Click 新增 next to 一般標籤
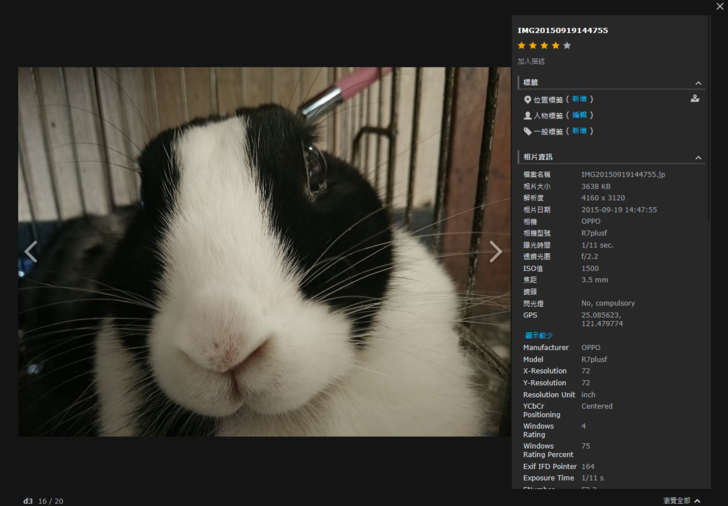The height and width of the screenshot is (506, 728). click(580, 131)
